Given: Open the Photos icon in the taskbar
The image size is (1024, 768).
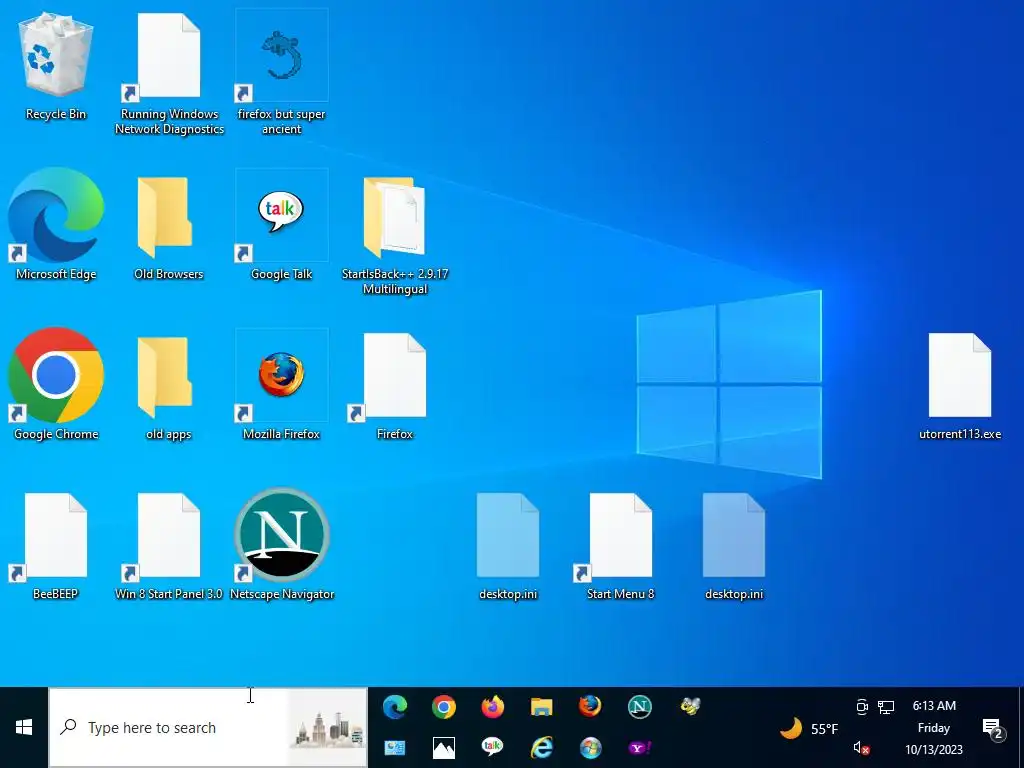Looking at the screenshot, I should point(443,748).
